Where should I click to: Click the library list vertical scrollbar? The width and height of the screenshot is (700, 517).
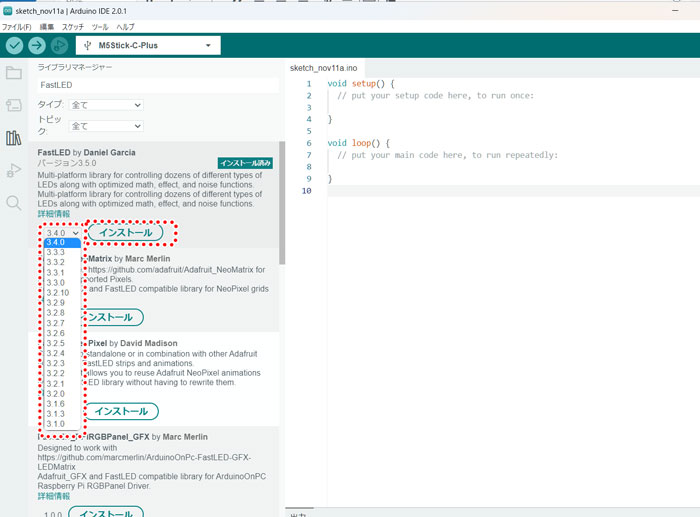[282, 203]
